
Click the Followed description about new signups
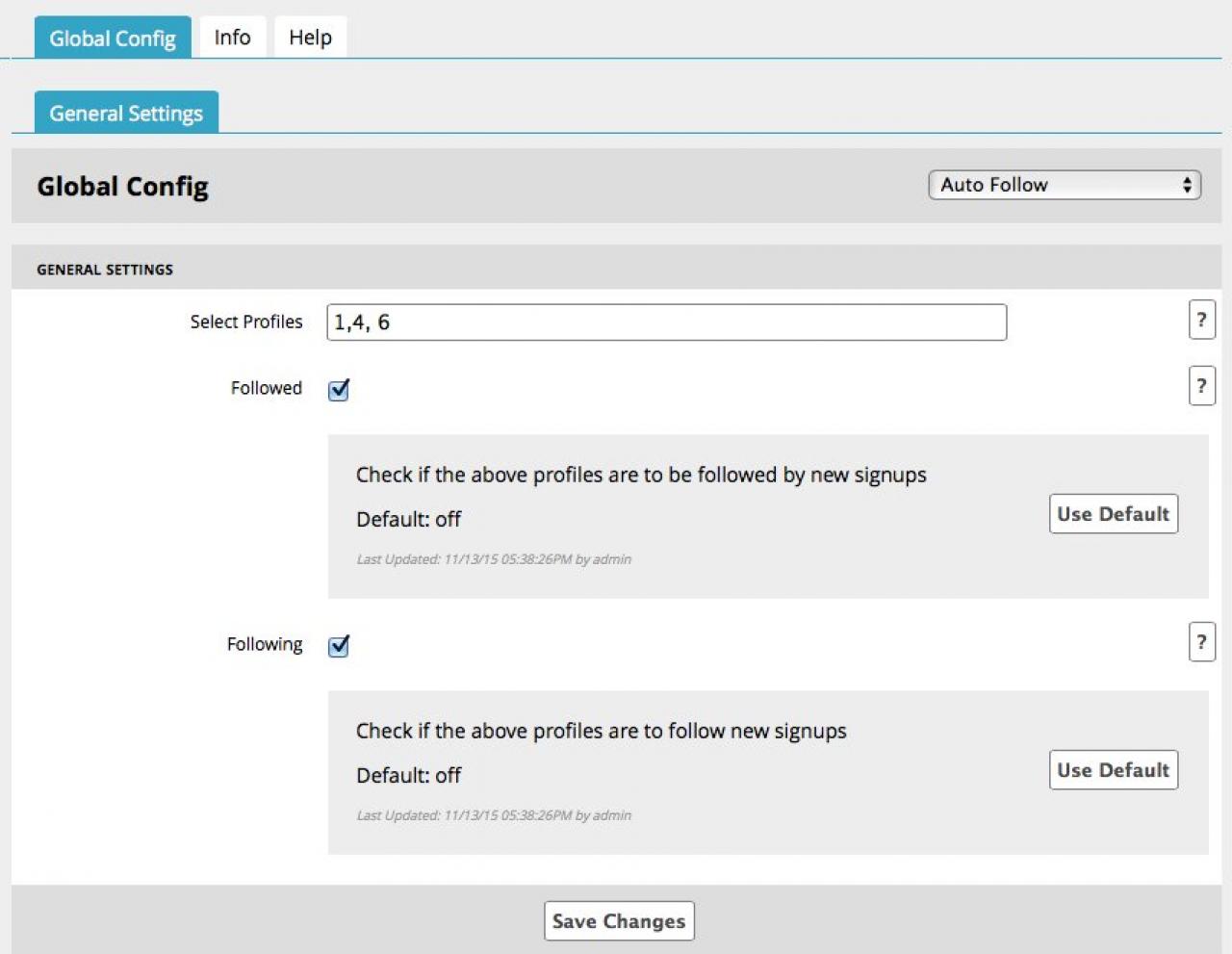point(641,475)
